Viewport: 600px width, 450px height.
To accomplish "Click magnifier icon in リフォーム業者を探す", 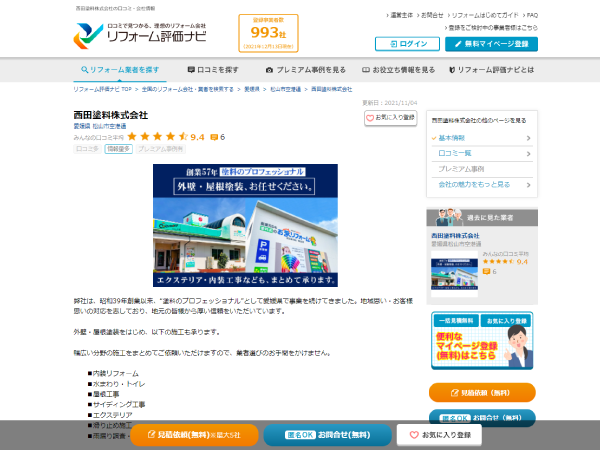I will click(85, 70).
